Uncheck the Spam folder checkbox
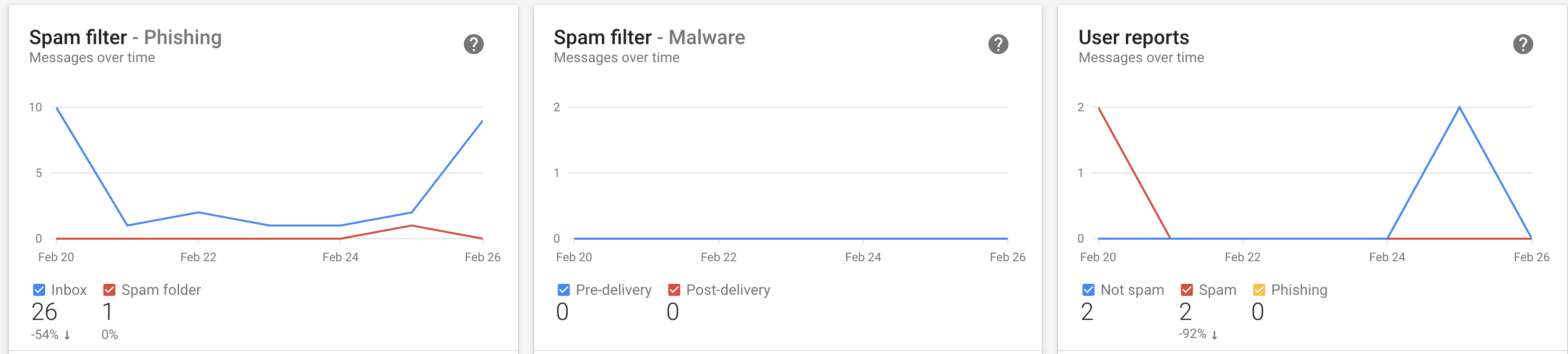 (109, 290)
